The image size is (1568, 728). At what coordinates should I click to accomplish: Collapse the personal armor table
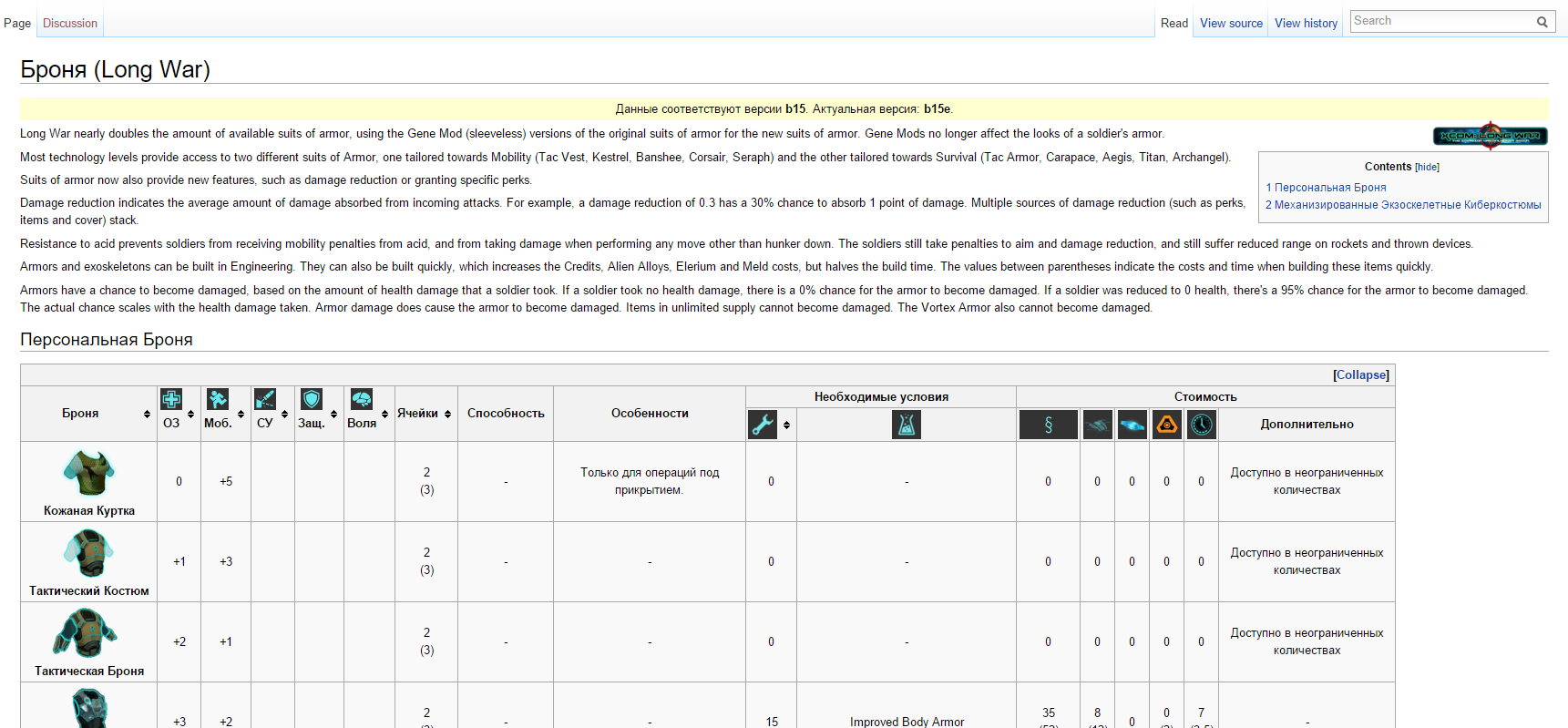coord(1361,375)
